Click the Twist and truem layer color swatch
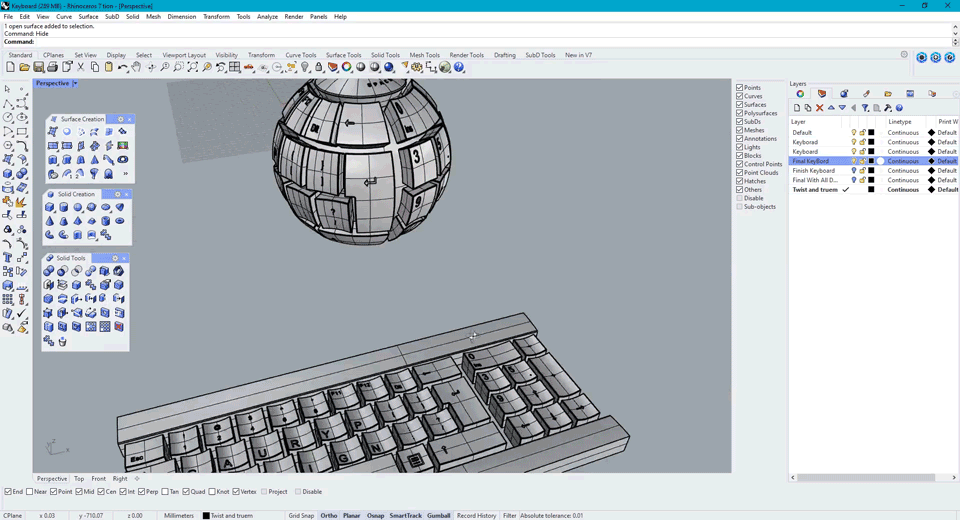960x520 pixels. (871, 190)
